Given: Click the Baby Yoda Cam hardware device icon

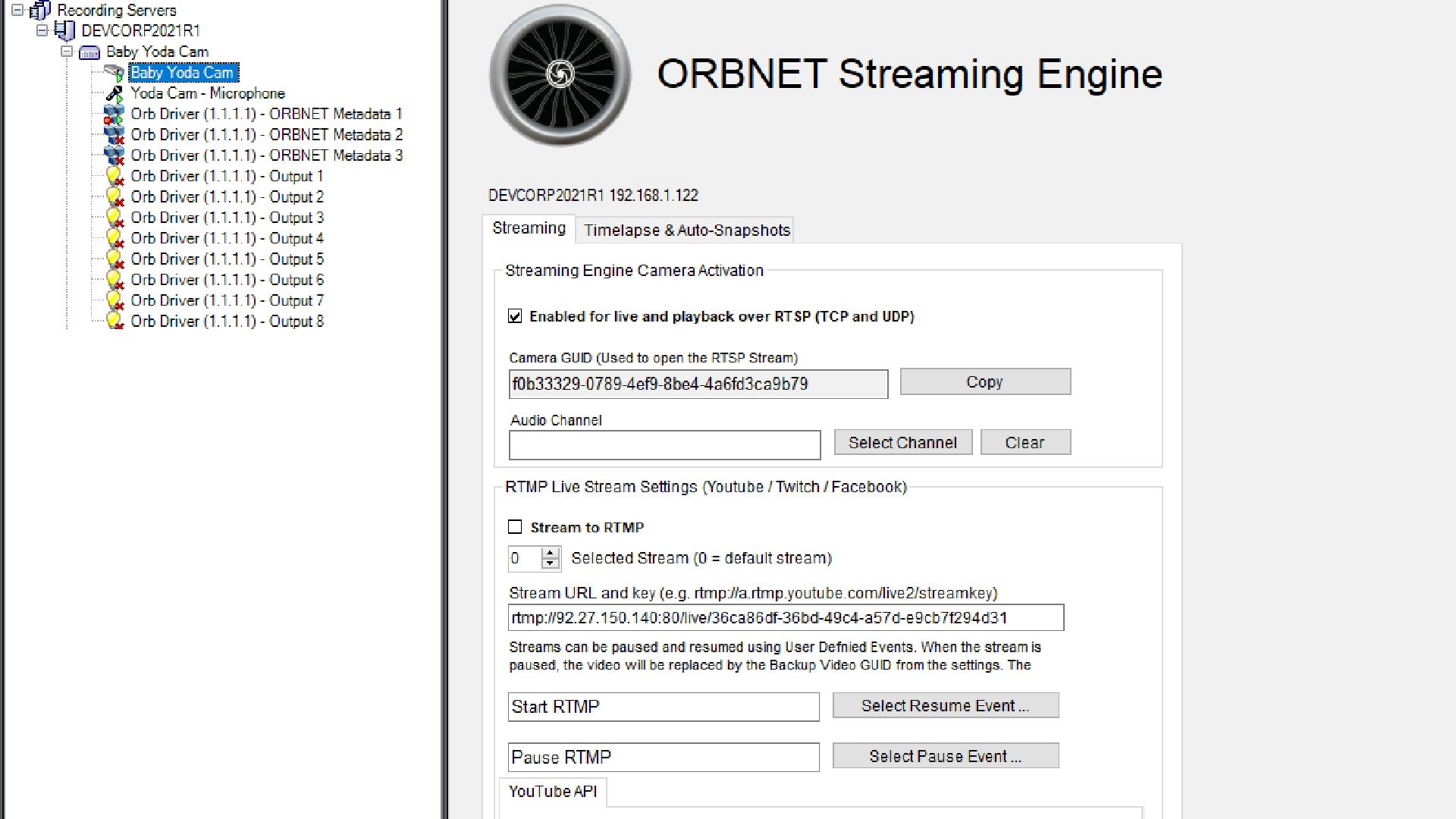Looking at the screenshot, I should point(89,52).
